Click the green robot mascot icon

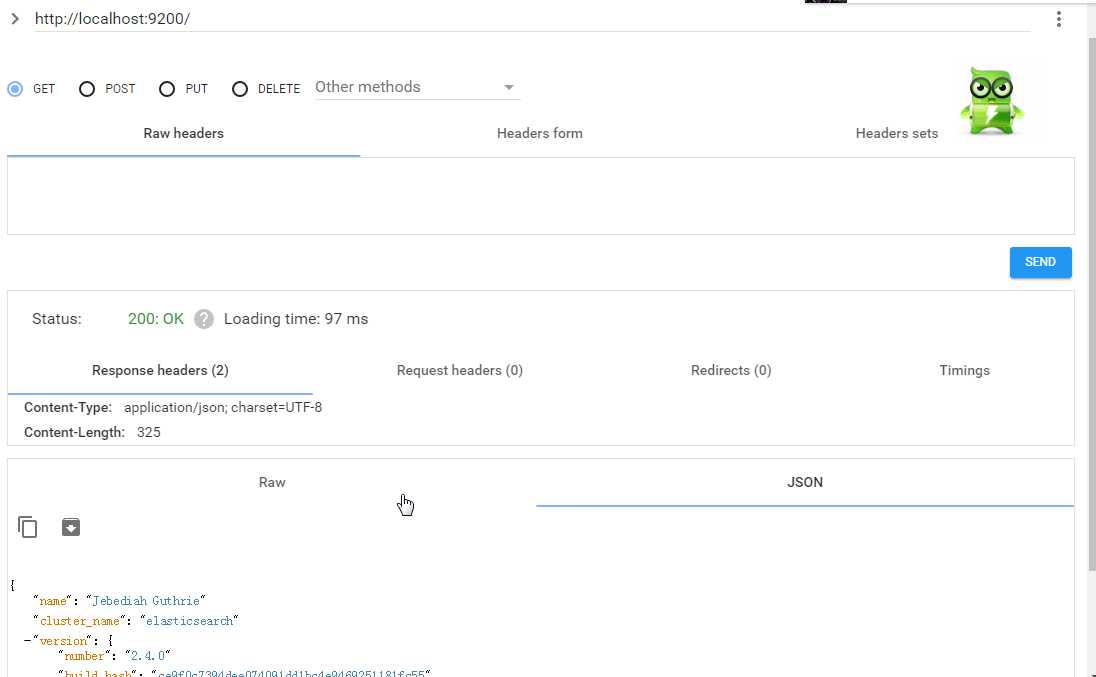tap(991, 101)
